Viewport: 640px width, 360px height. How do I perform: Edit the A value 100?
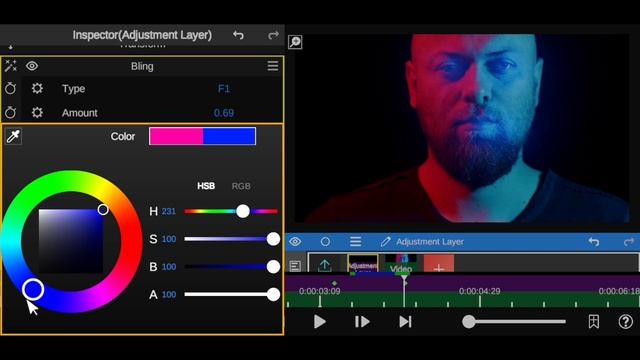point(169,295)
